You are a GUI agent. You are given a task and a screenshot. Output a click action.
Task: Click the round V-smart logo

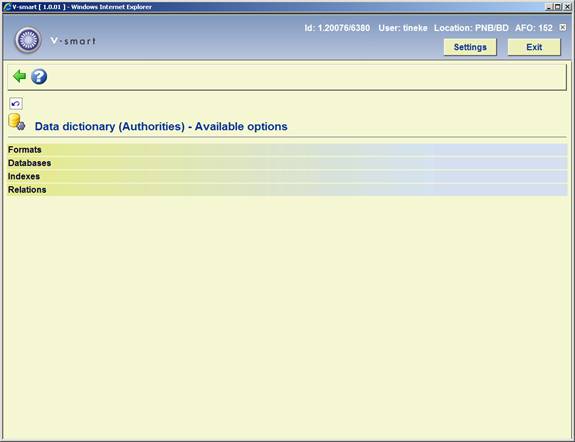[x=28, y=40]
